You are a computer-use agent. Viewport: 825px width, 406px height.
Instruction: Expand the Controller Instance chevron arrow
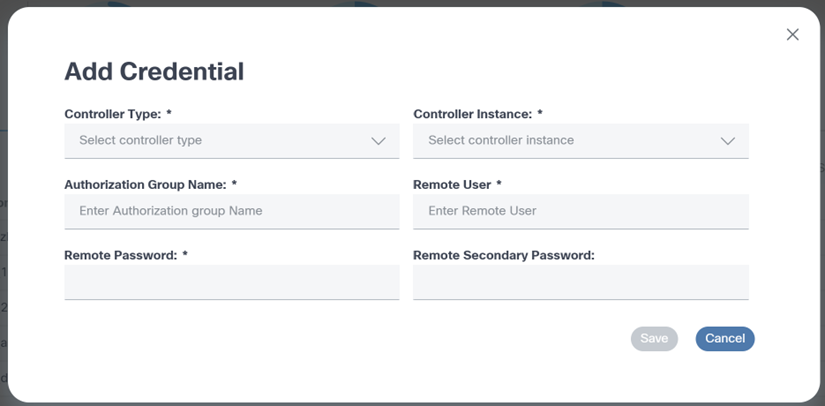728,141
